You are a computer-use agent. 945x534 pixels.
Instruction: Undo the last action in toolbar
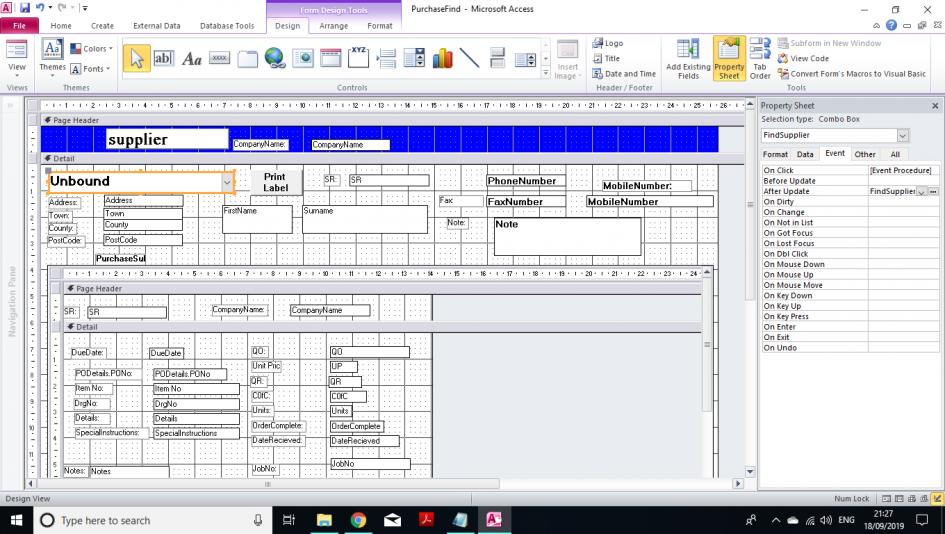click(x=40, y=8)
